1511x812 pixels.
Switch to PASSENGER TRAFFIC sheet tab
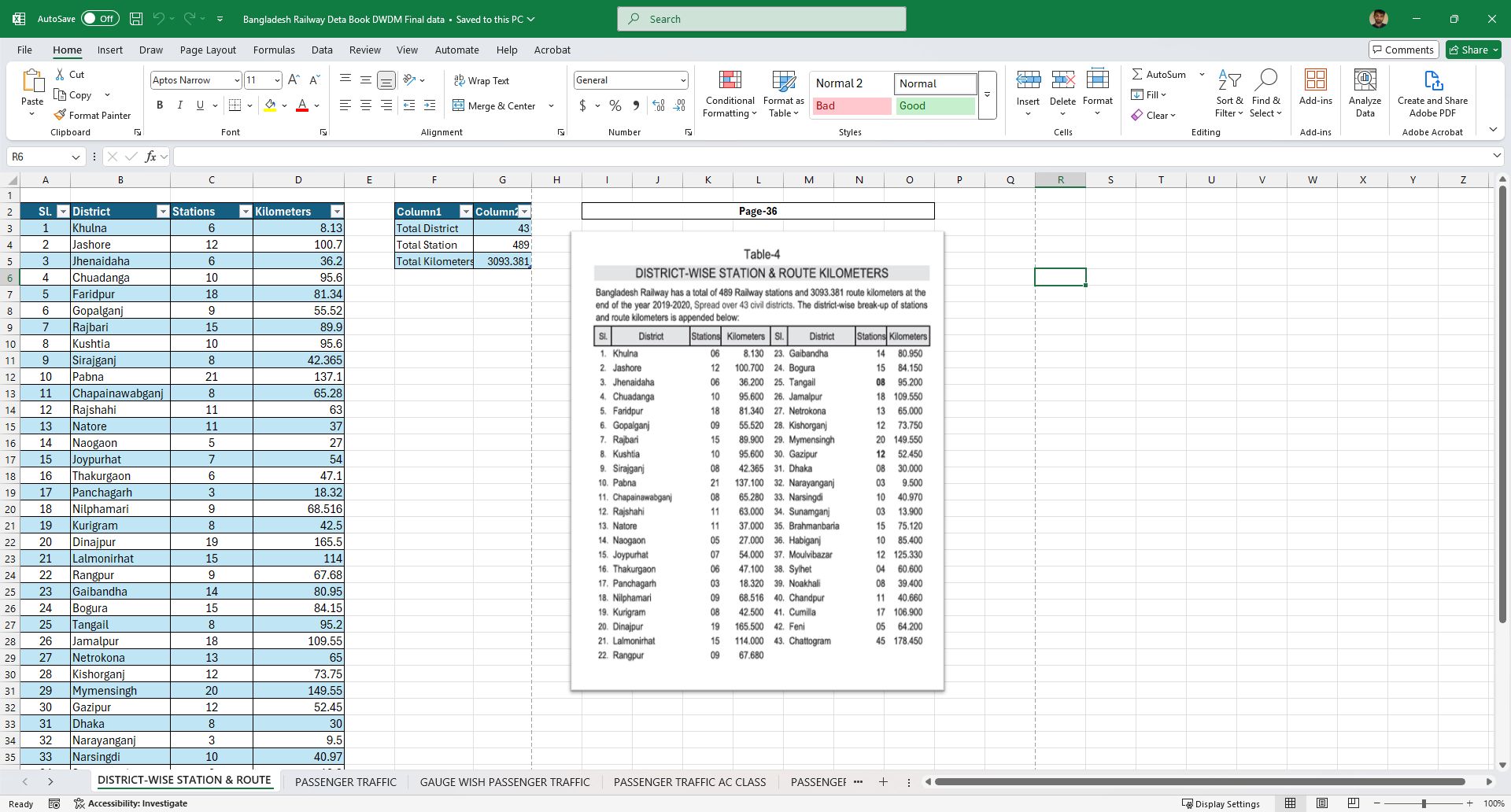(x=345, y=782)
